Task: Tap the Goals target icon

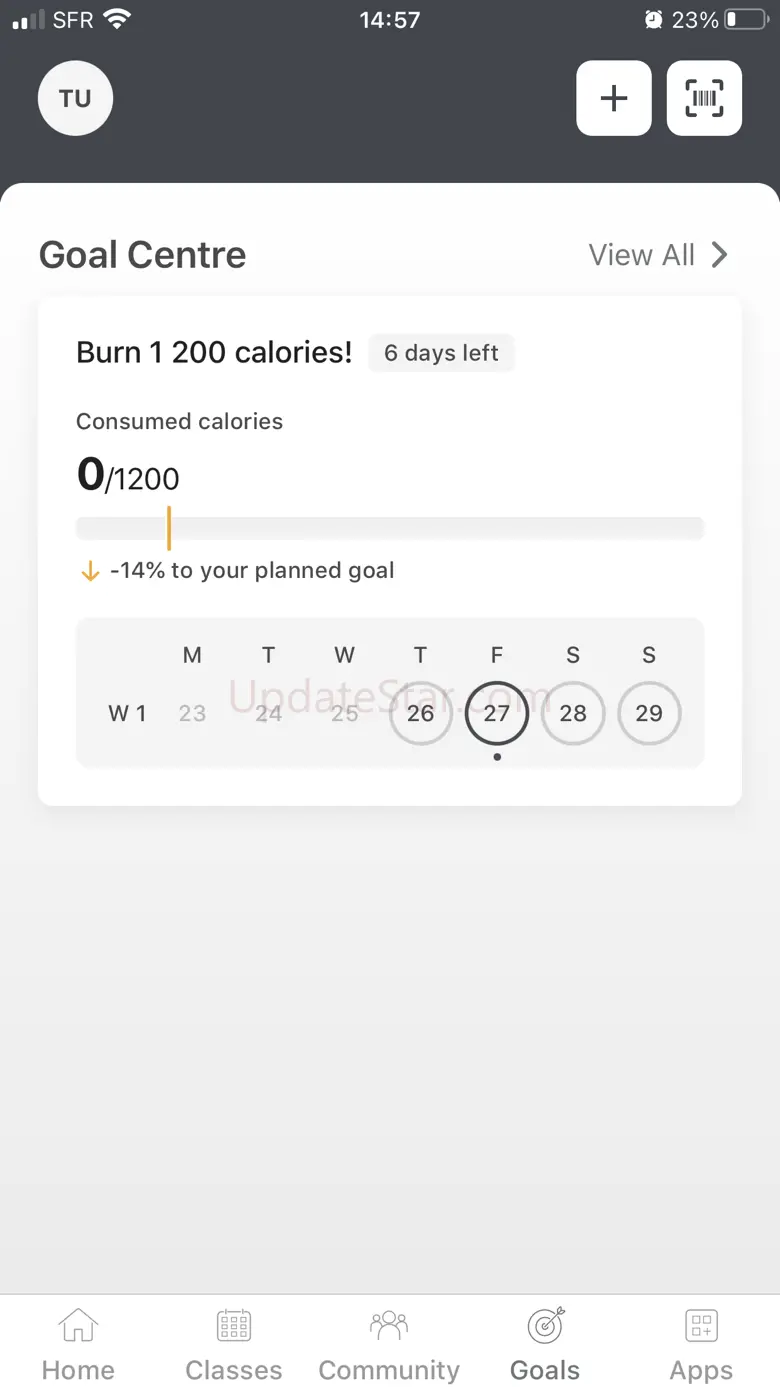Action: pyautogui.click(x=545, y=1326)
